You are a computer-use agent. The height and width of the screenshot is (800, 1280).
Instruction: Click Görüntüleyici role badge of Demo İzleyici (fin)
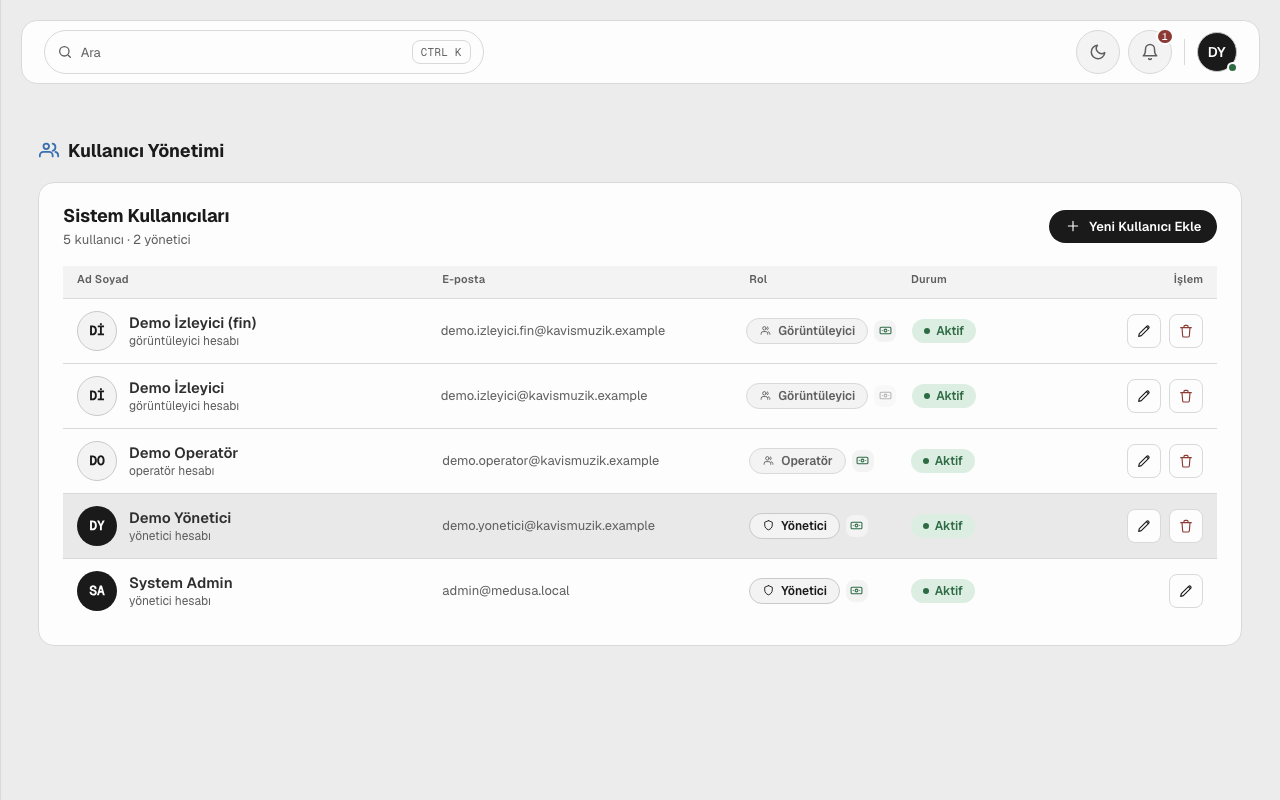click(807, 331)
